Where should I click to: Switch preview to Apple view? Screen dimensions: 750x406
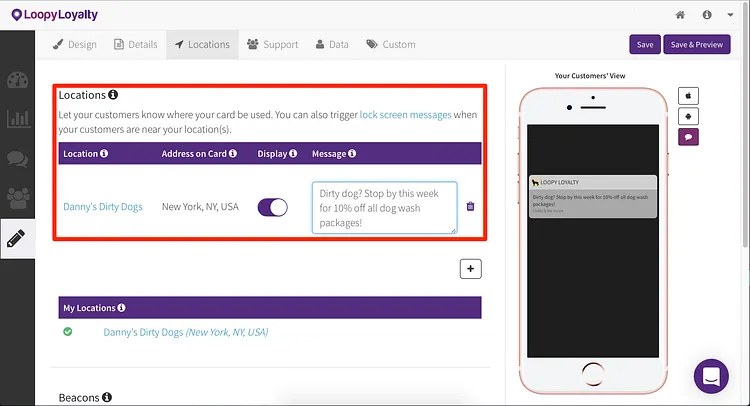[688, 96]
